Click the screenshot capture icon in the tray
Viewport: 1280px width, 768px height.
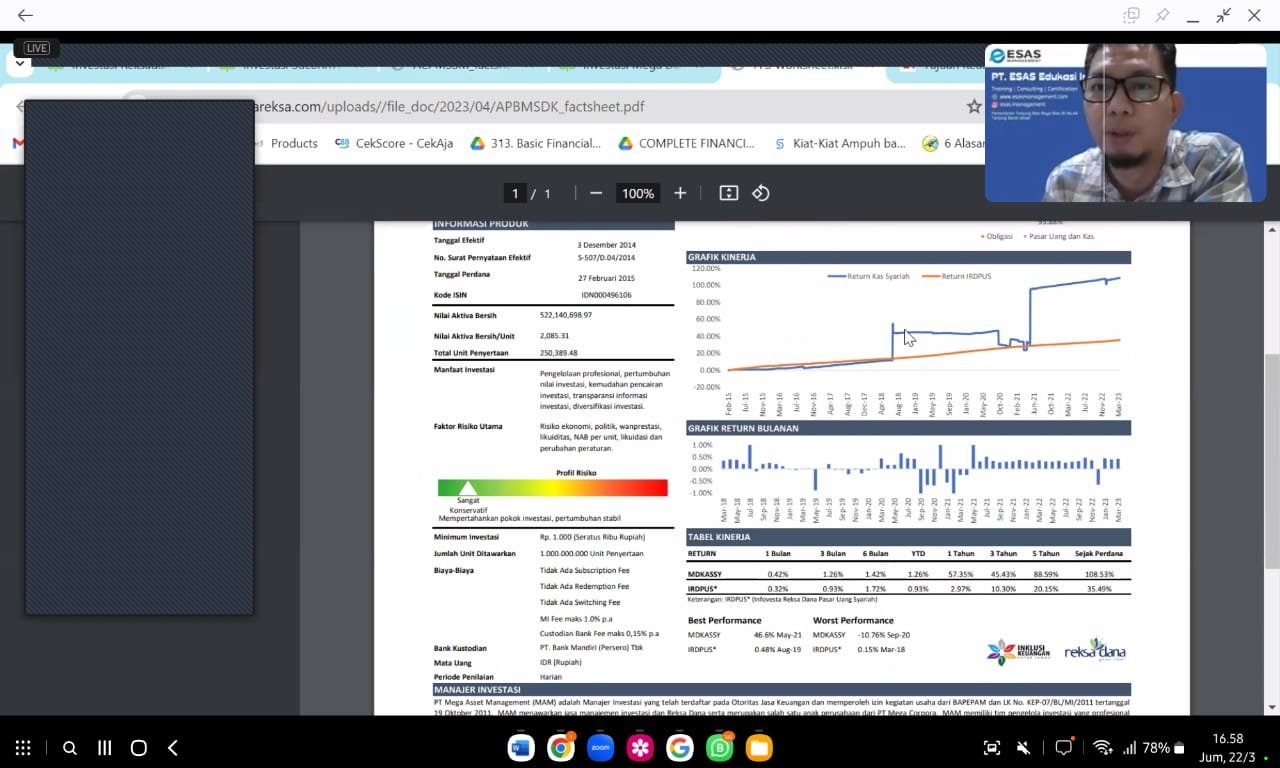coord(992,748)
